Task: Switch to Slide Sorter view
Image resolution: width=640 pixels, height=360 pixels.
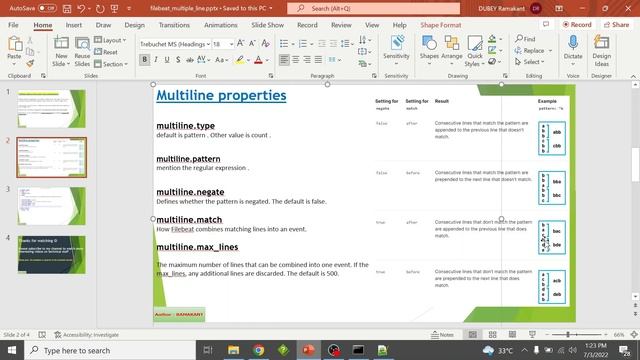Action: pyautogui.click(x=493, y=335)
